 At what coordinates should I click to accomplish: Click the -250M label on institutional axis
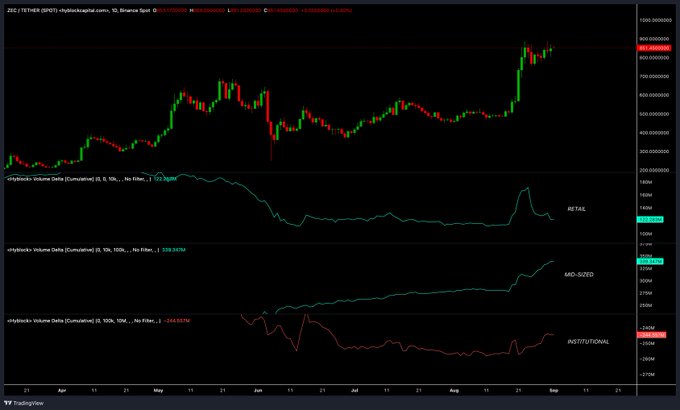click(647, 344)
